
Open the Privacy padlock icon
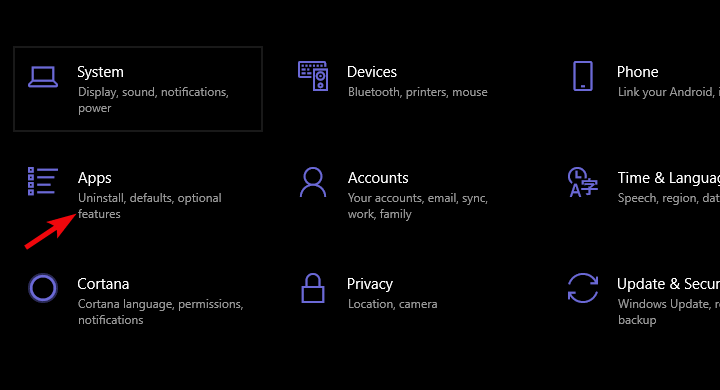(313, 288)
